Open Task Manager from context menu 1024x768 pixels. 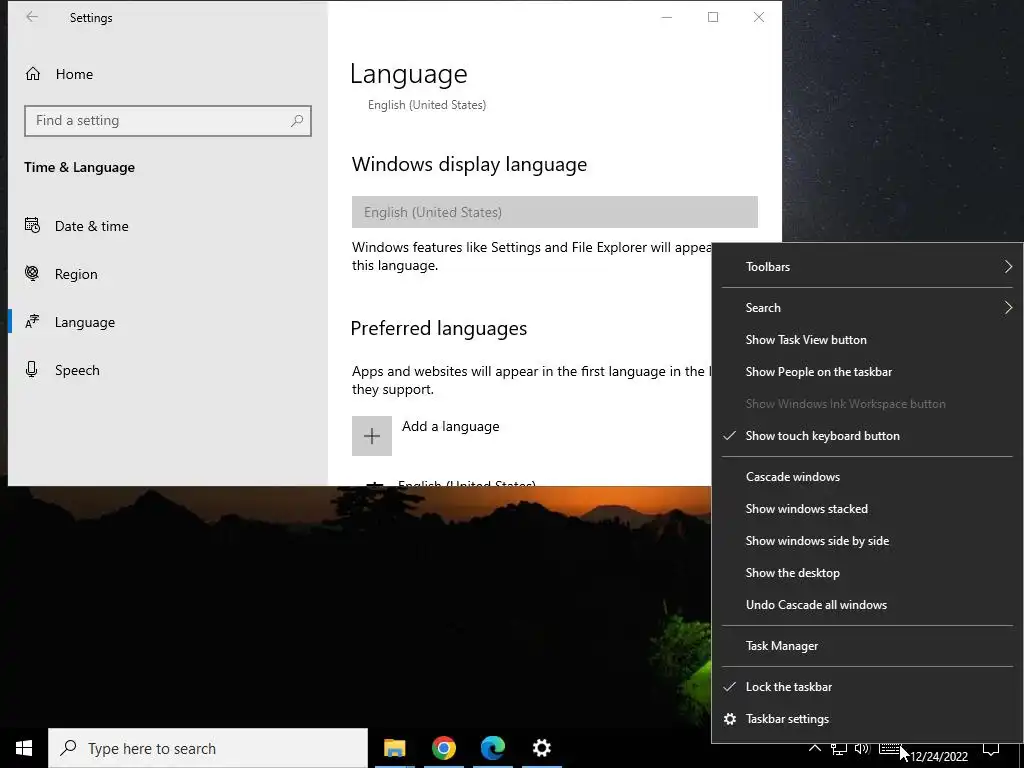click(x=867, y=646)
